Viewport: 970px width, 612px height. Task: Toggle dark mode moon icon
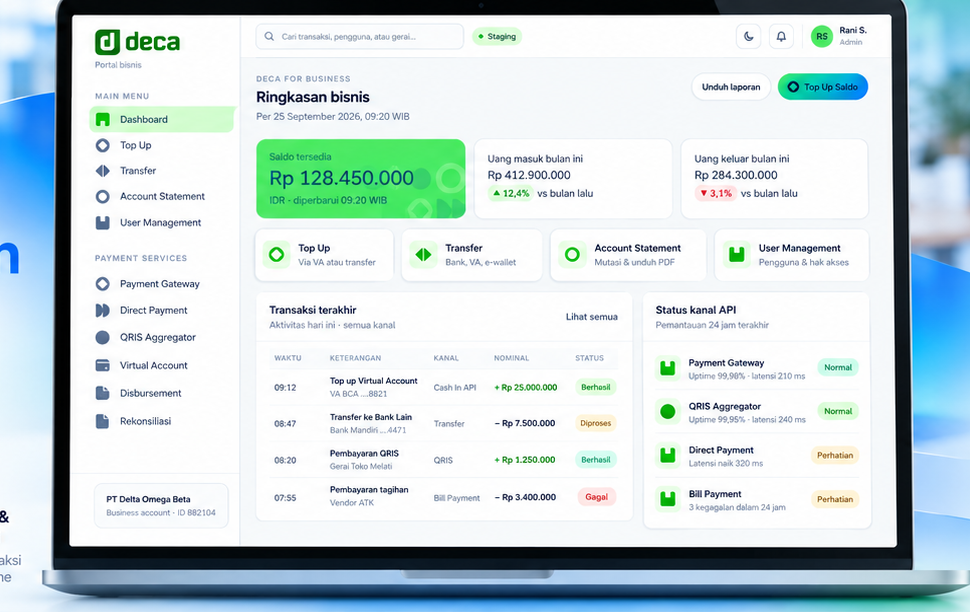pyautogui.click(x=749, y=37)
